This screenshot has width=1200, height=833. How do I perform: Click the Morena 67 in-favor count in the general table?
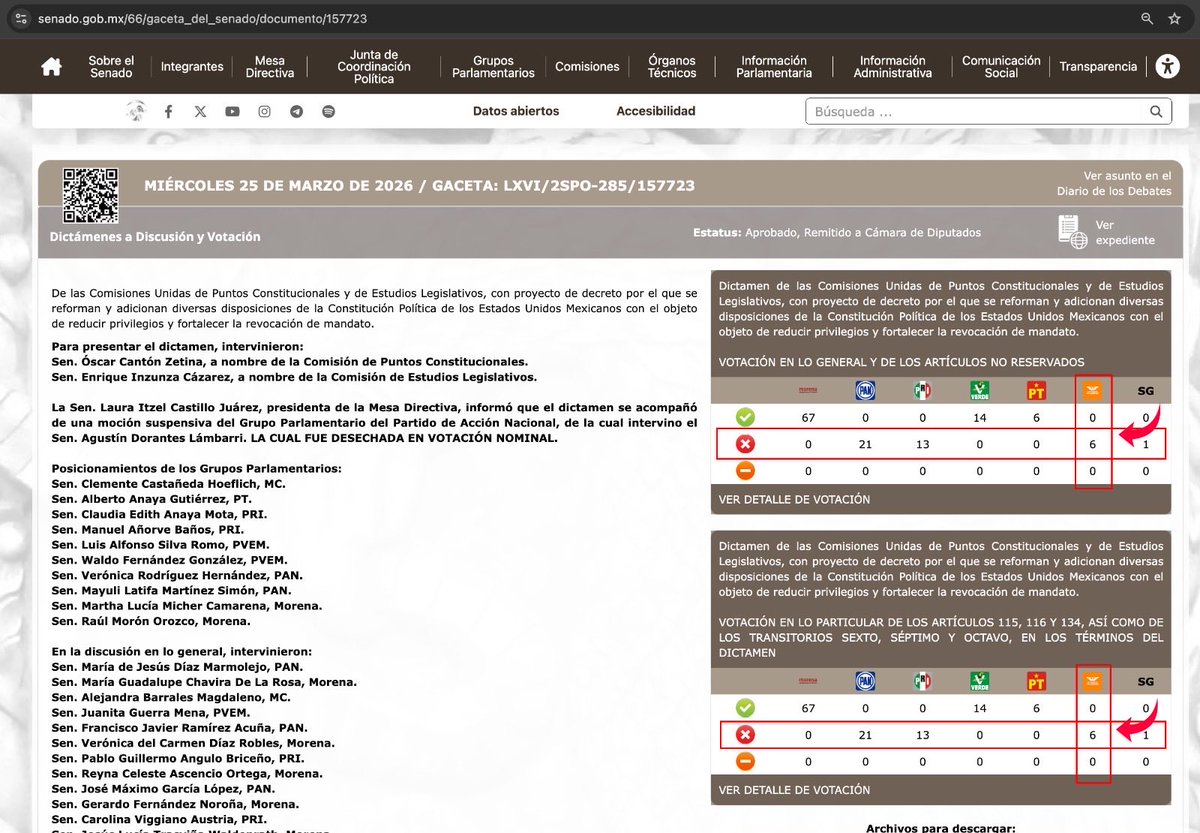pyautogui.click(x=808, y=417)
